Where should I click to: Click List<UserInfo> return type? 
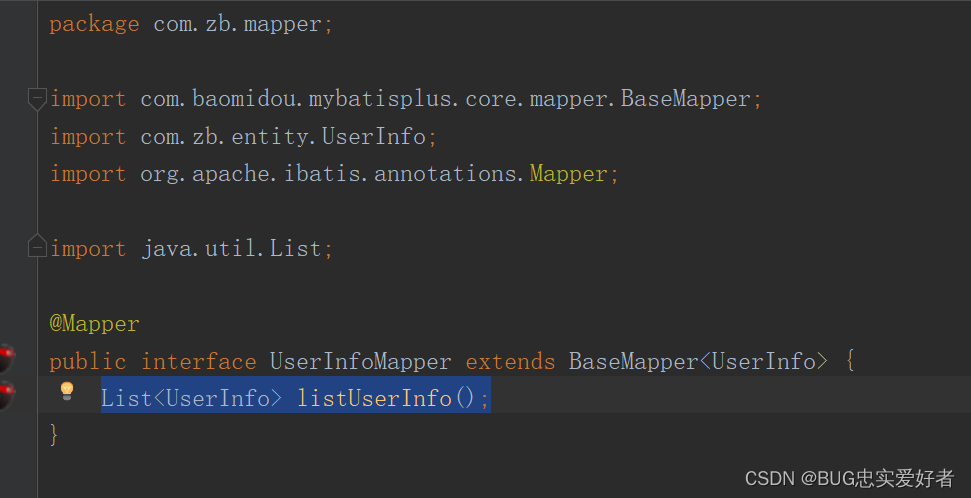coord(192,398)
